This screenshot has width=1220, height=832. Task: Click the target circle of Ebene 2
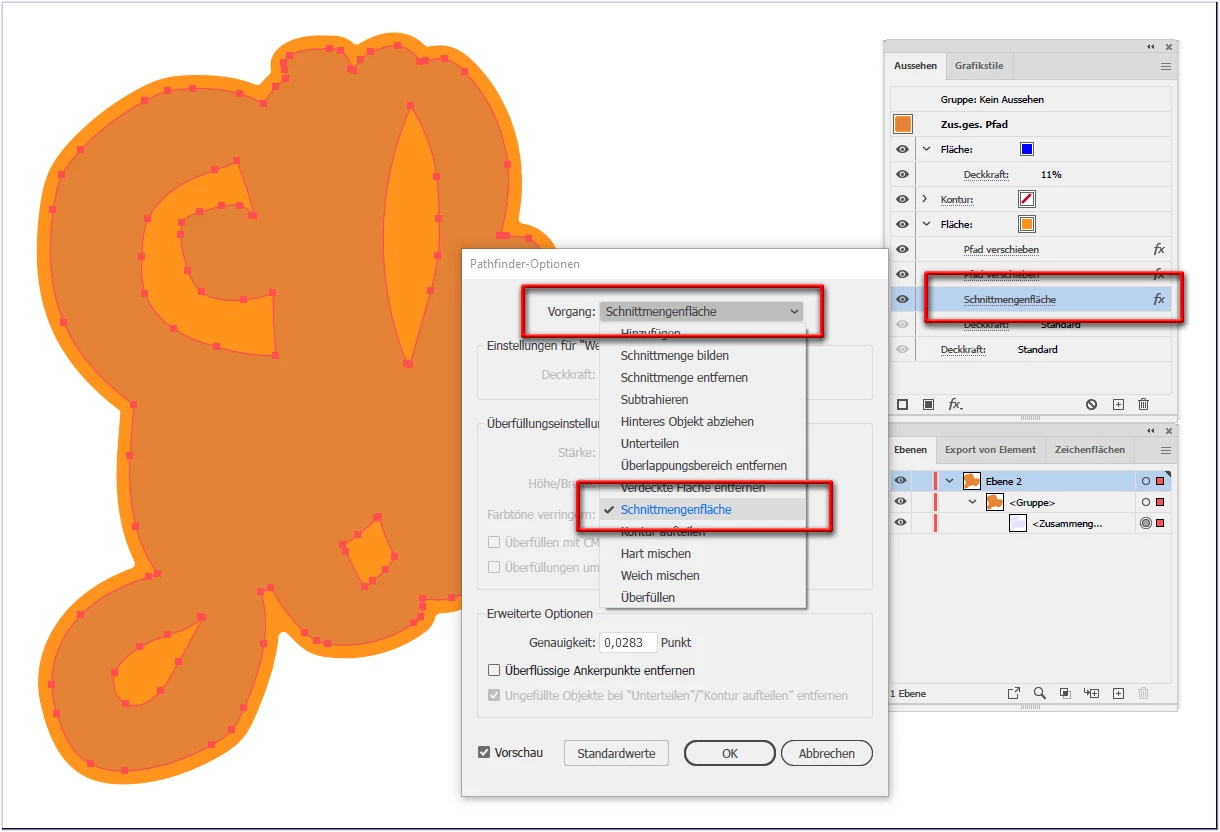tap(1146, 481)
